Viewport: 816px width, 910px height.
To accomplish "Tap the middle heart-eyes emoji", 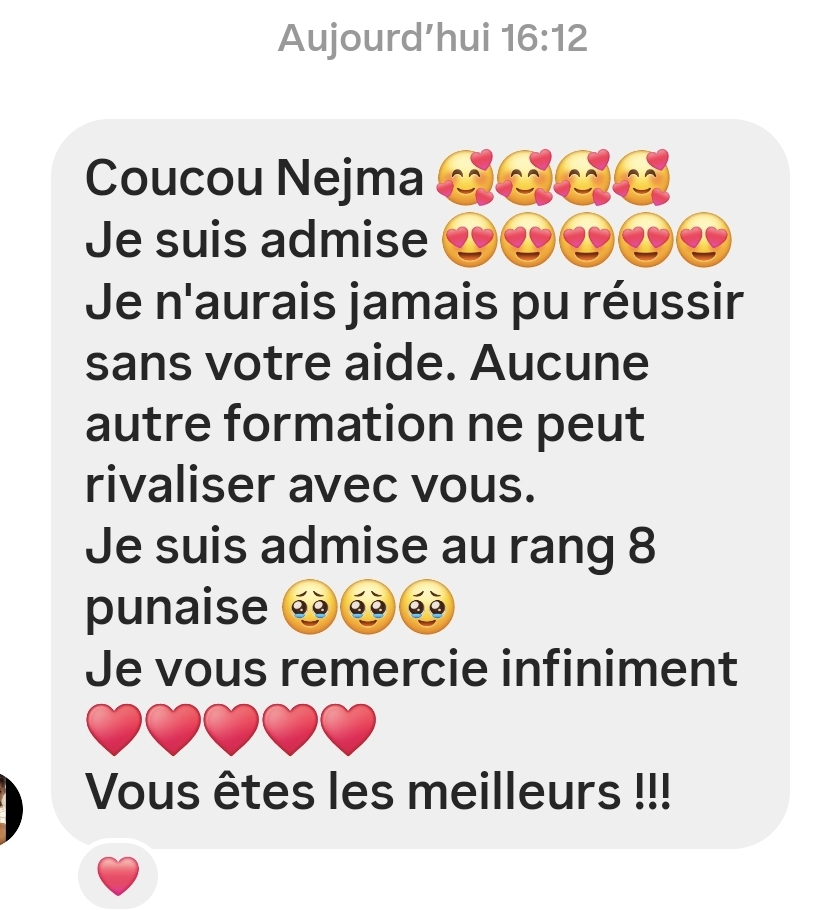I will [587, 240].
